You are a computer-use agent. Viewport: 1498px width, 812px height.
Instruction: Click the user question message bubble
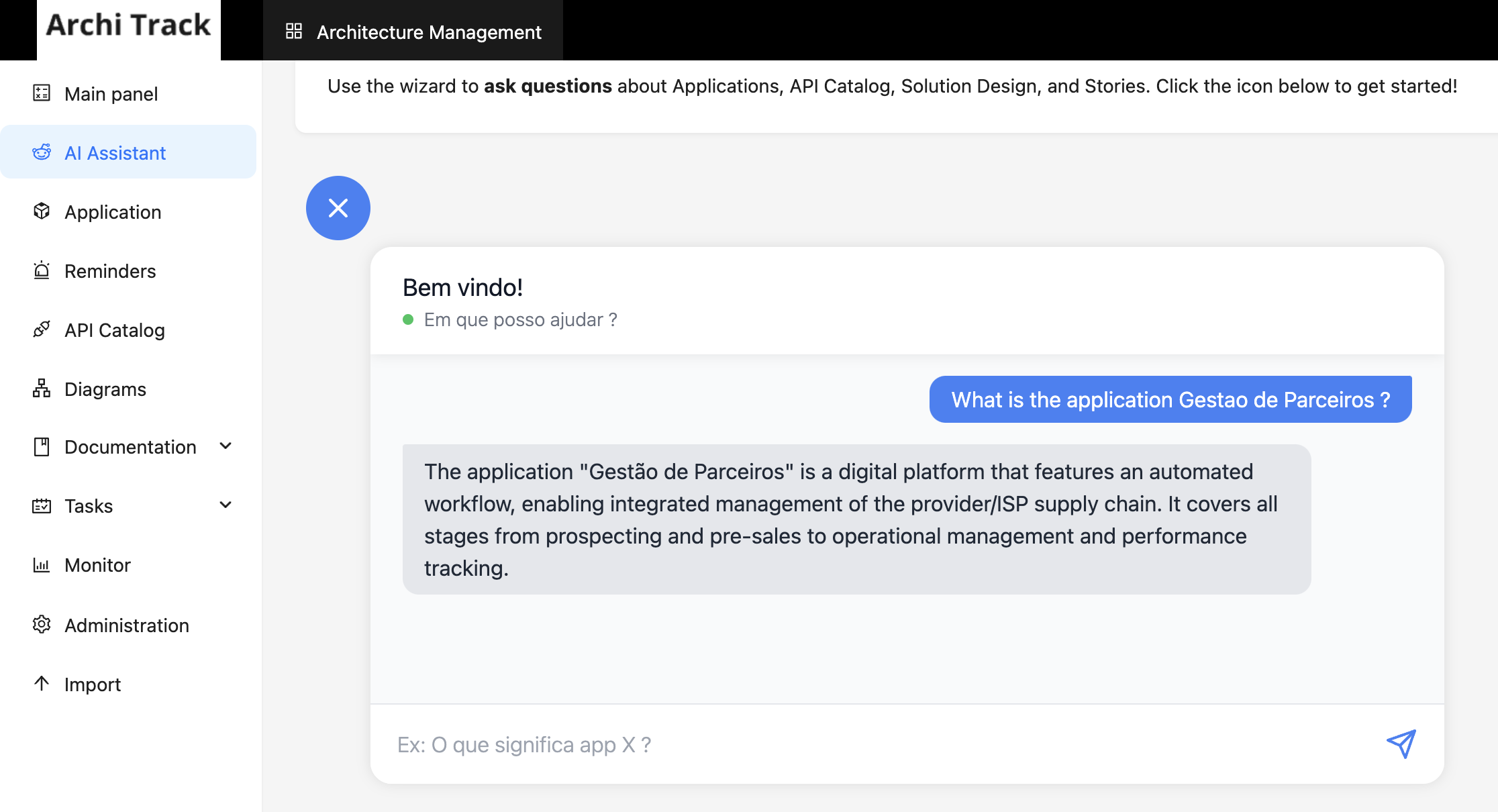tap(1170, 399)
